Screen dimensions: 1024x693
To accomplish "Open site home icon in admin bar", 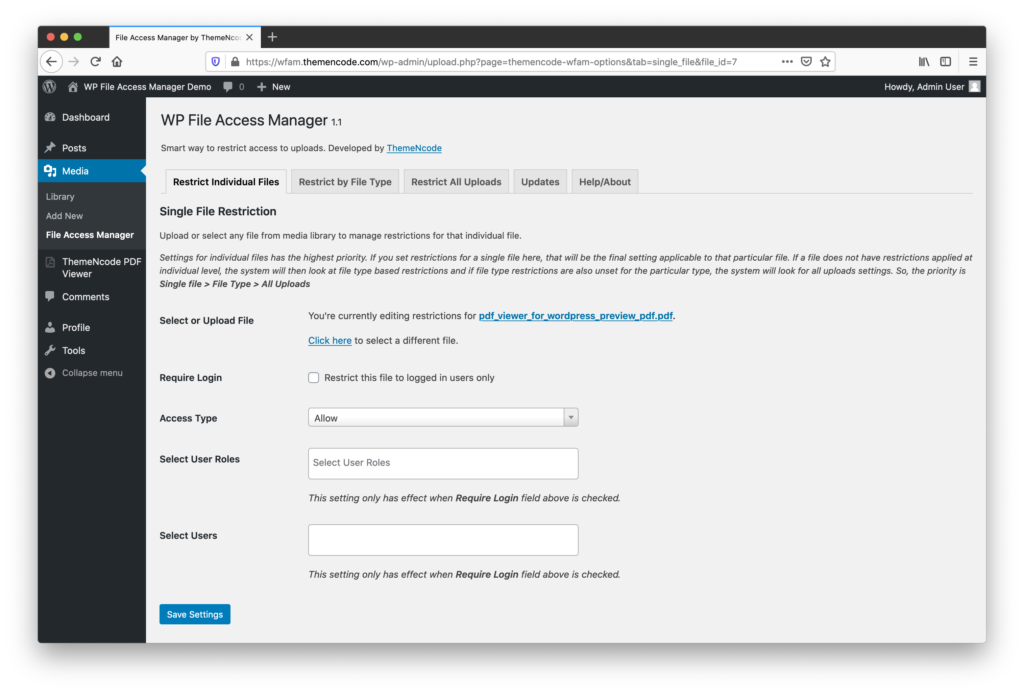I will [72, 86].
